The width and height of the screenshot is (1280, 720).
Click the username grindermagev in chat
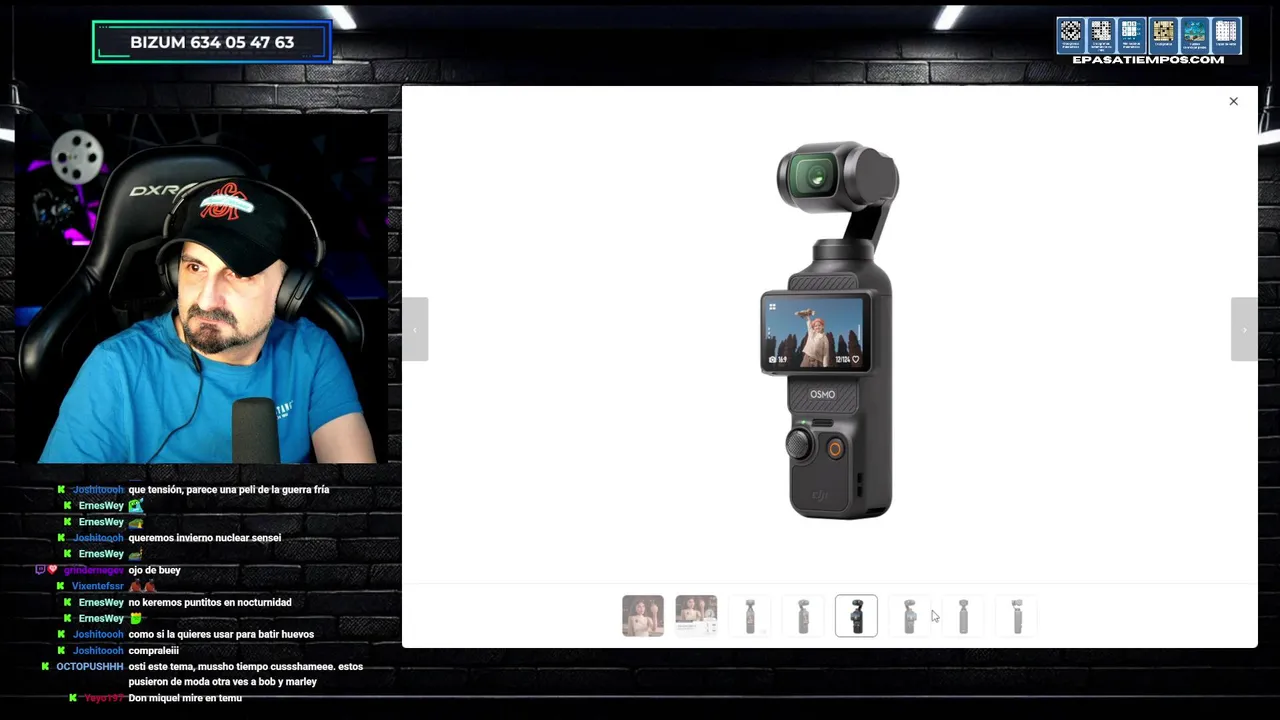[x=94, y=570]
